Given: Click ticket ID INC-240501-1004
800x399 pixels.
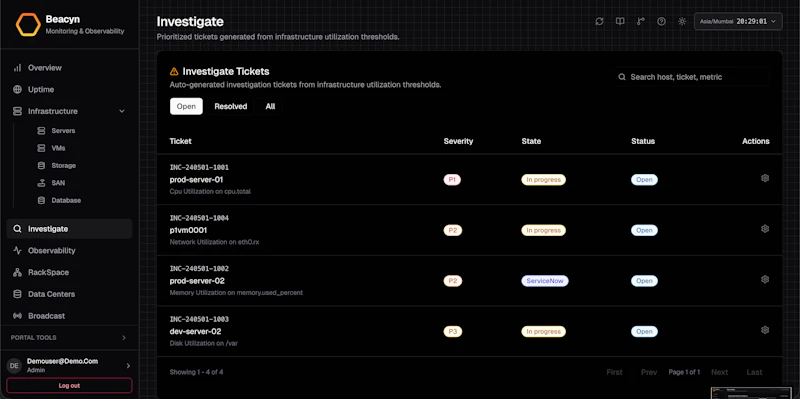Looking at the screenshot, I should (x=199, y=218).
